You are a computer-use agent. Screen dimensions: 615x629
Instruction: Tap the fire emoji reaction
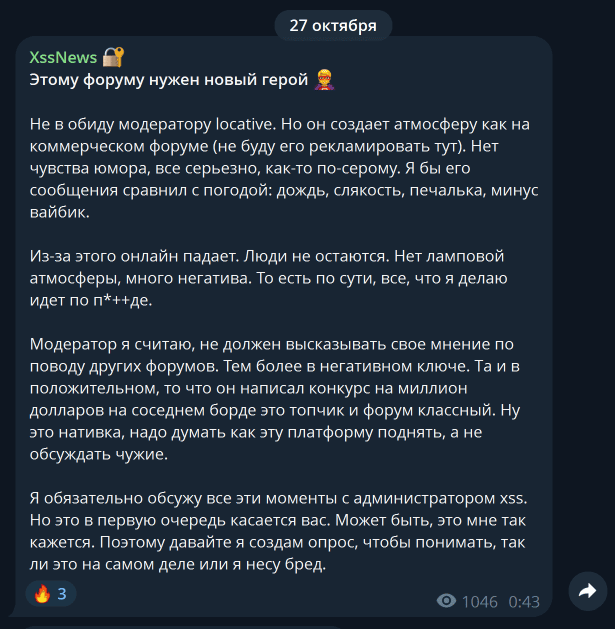tap(42, 594)
